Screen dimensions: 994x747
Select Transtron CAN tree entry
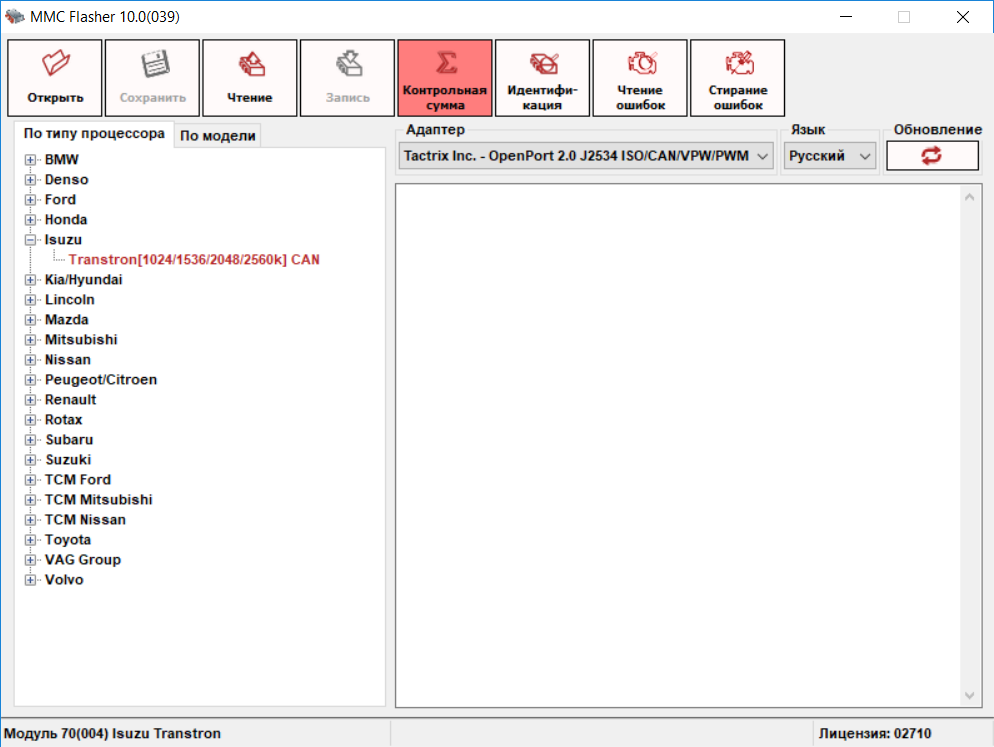(194, 260)
